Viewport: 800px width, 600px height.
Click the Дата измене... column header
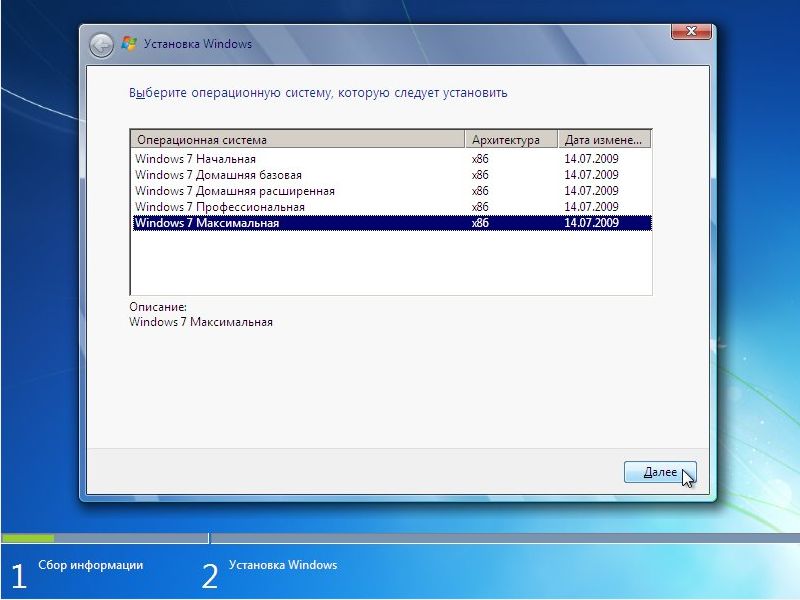click(x=605, y=140)
